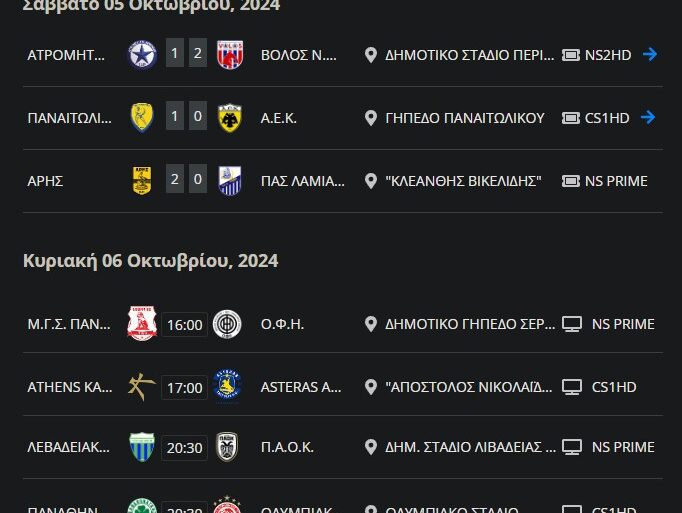Click the P.A.O.K. team crest

pyautogui.click(x=227, y=447)
